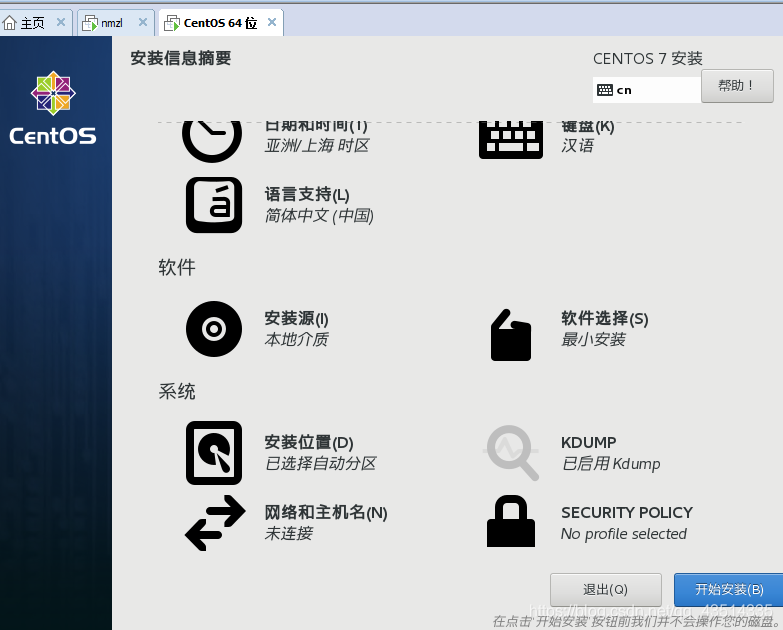
Task: Click the home icon on 主页 tab
Action: pos(9,22)
